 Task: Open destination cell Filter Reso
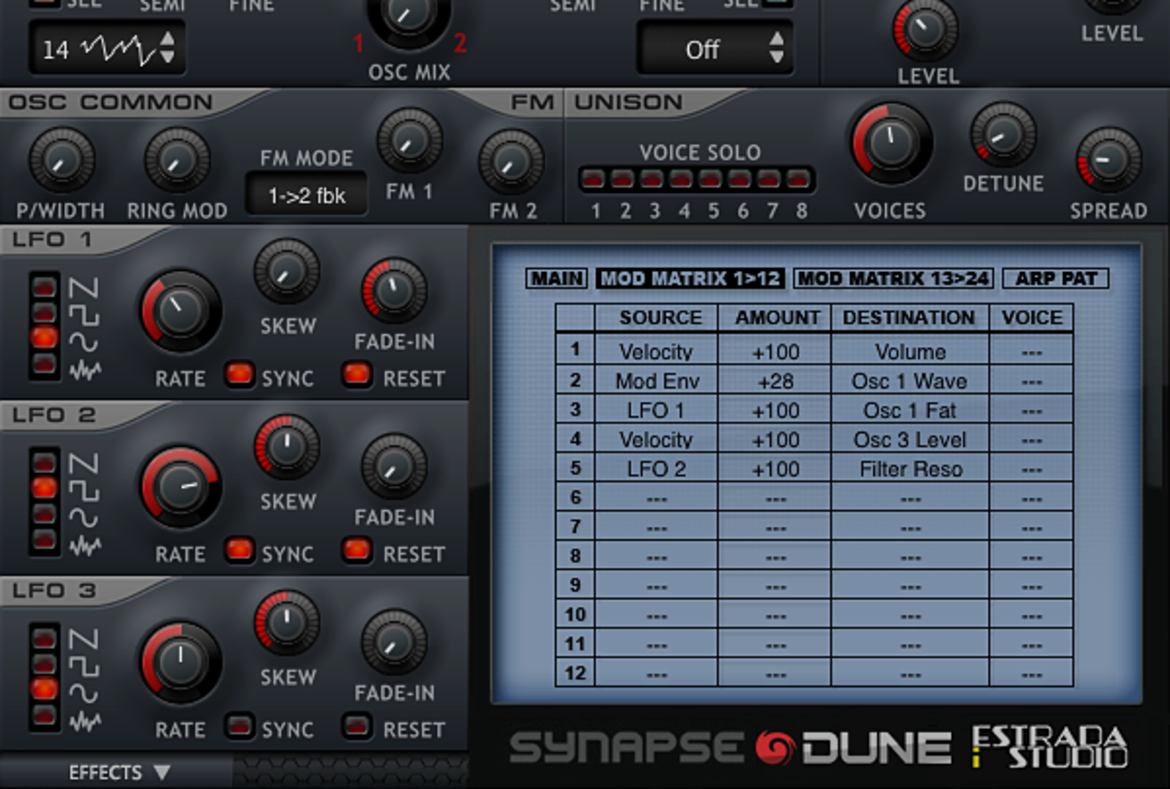pos(910,469)
